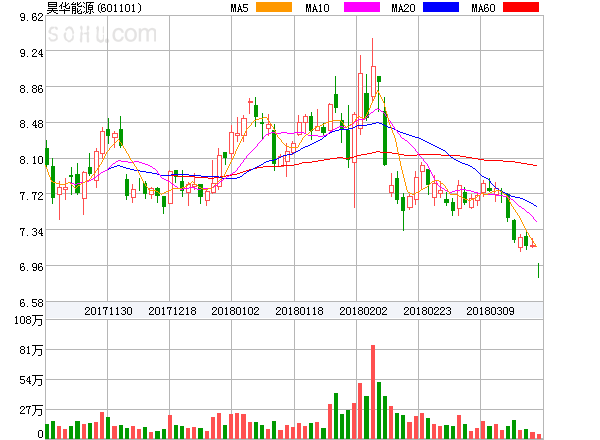Click the 8.86 price axis label
Viewport: 600px width, 440px height.
click(x=31, y=89)
